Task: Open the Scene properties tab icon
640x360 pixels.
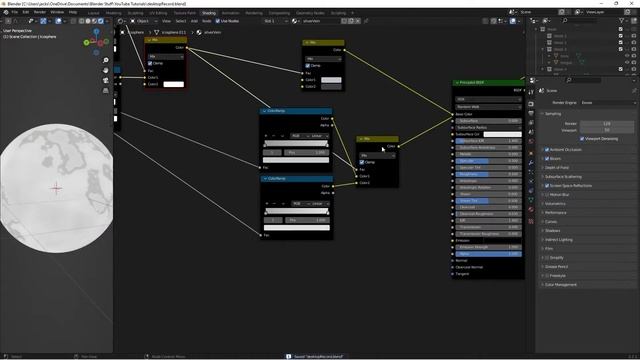Action: tap(531, 132)
